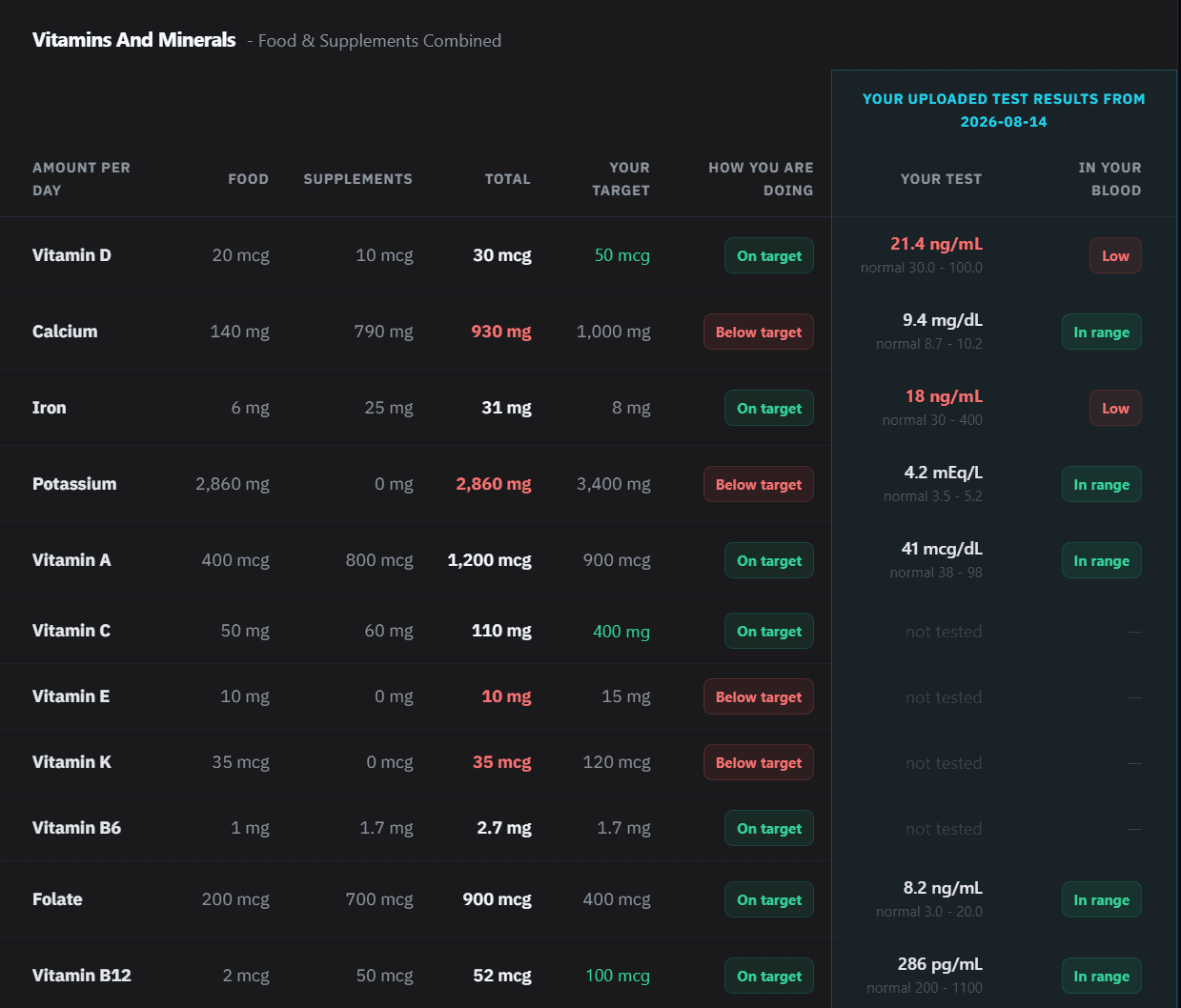Click the YOUR TEST column header
Image resolution: width=1181 pixels, height=1008 pixels.
(941, 179)
